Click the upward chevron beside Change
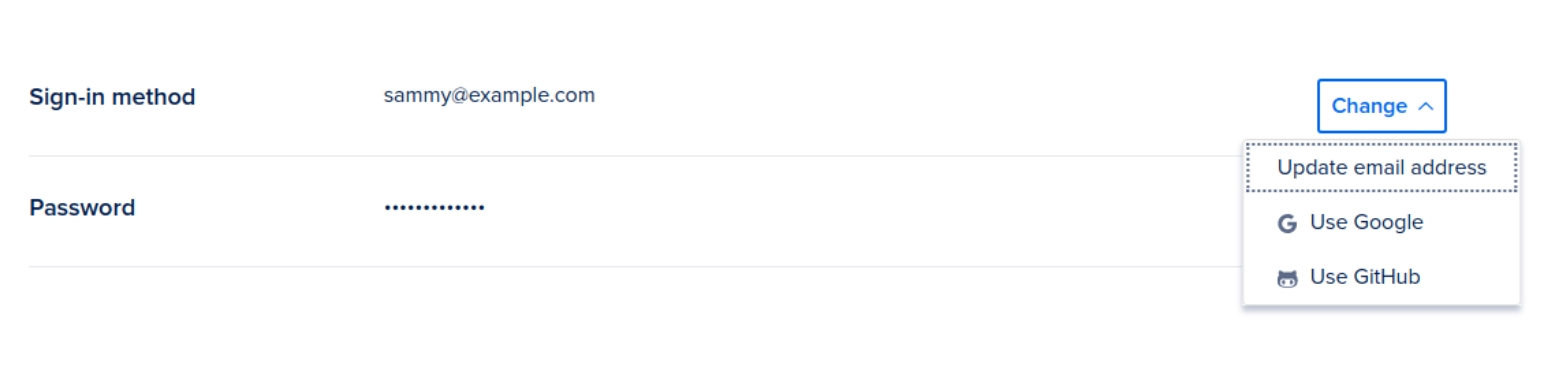 click(x=1426, y=106)
